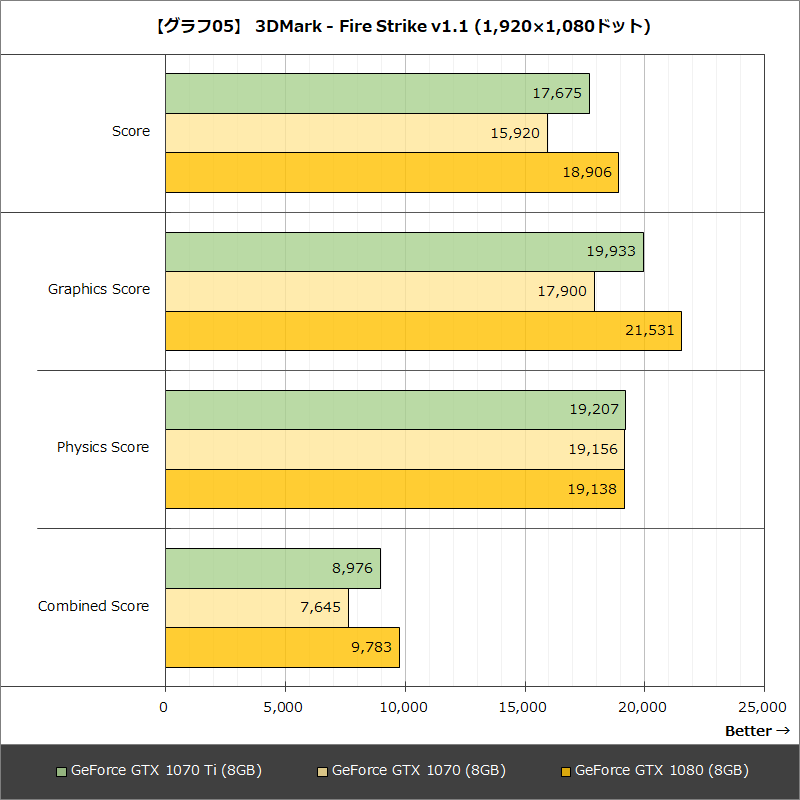
Task: Click the 0 value on the horizontal axis
Action: point(164,705)
